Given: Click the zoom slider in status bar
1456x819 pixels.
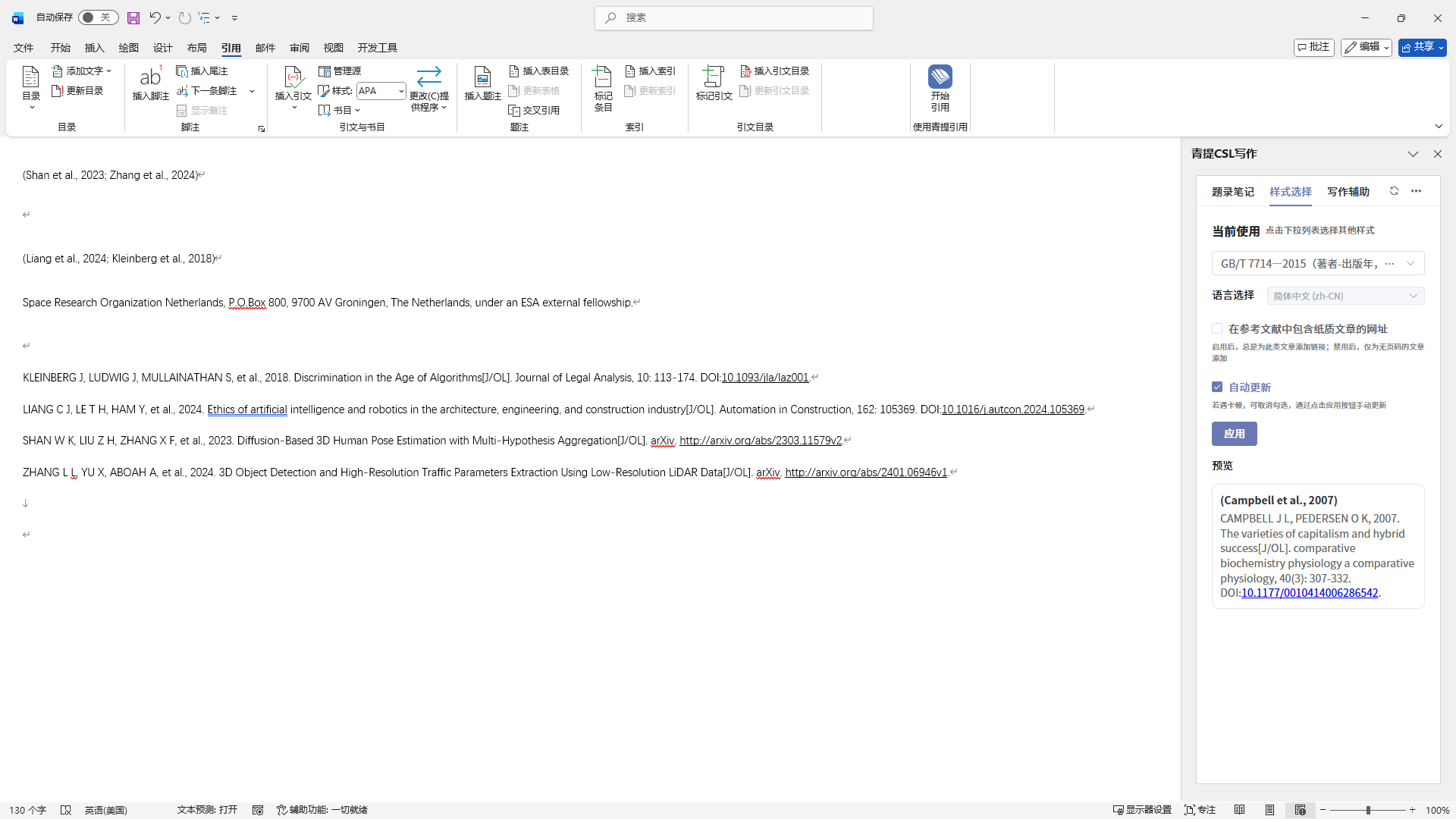Looking at the screenshot, I should pos(1367,810).
